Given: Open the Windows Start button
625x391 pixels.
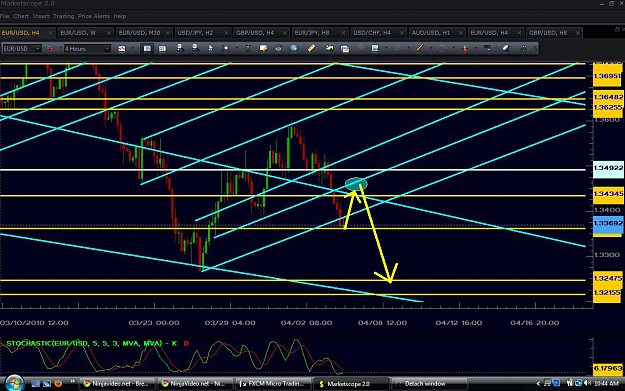Looking at the screenshot, I should click(x=14, y=383).
